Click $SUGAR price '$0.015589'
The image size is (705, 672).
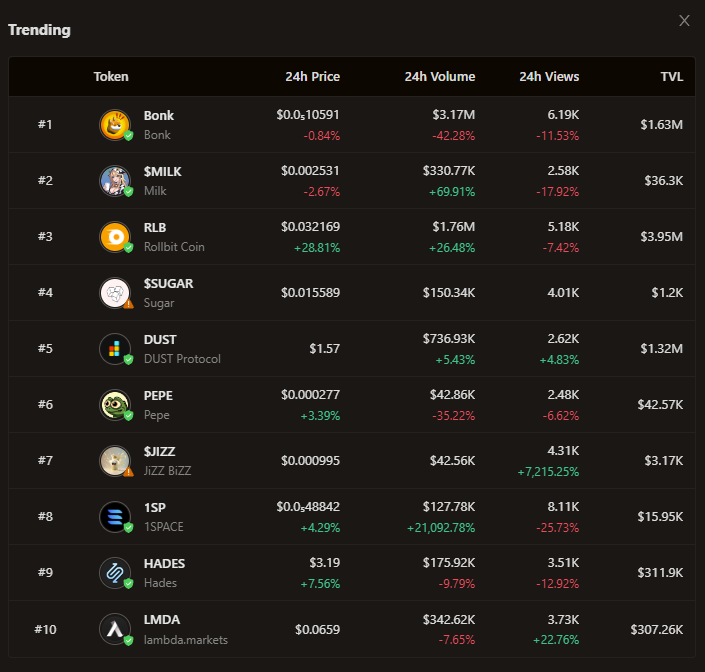click(x=310, y=293)
